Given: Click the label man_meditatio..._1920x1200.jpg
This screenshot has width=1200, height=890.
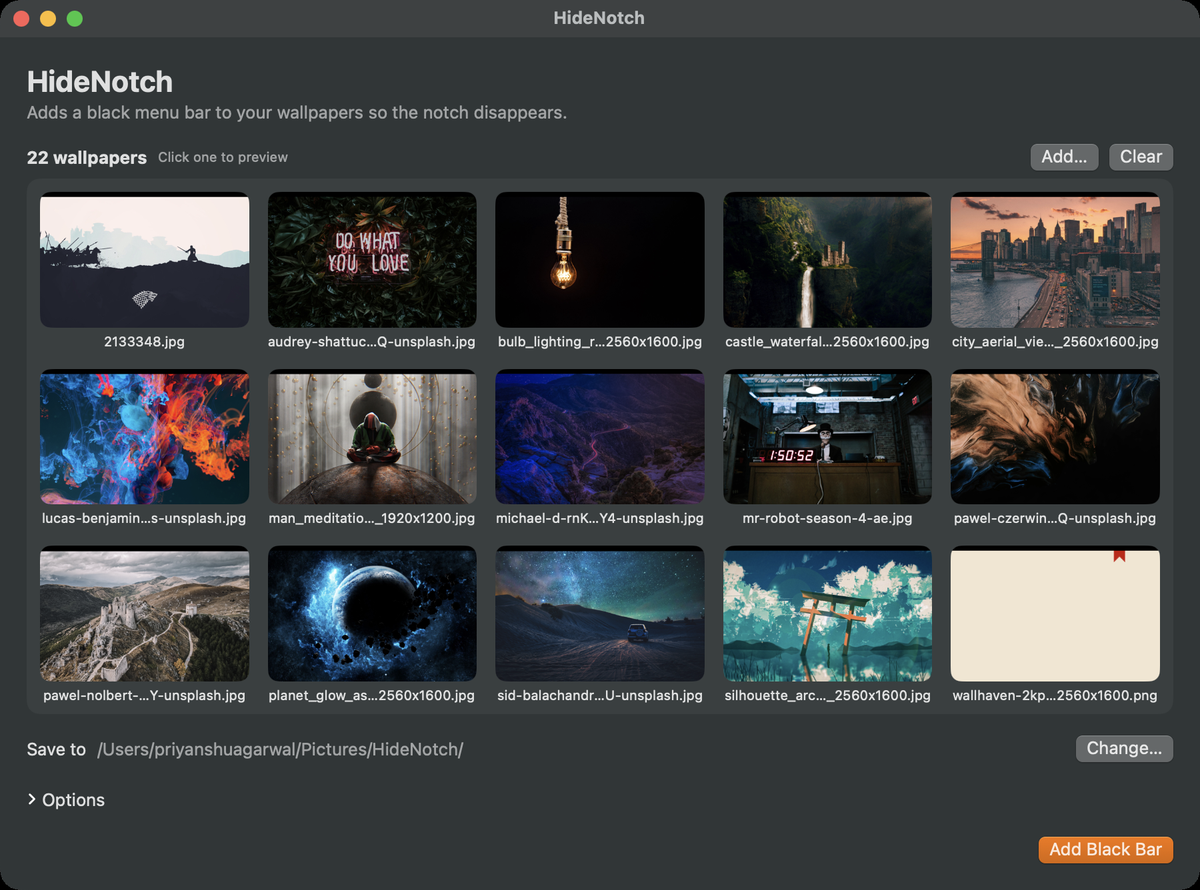Looking at the screenshot, I should point(372,519).
